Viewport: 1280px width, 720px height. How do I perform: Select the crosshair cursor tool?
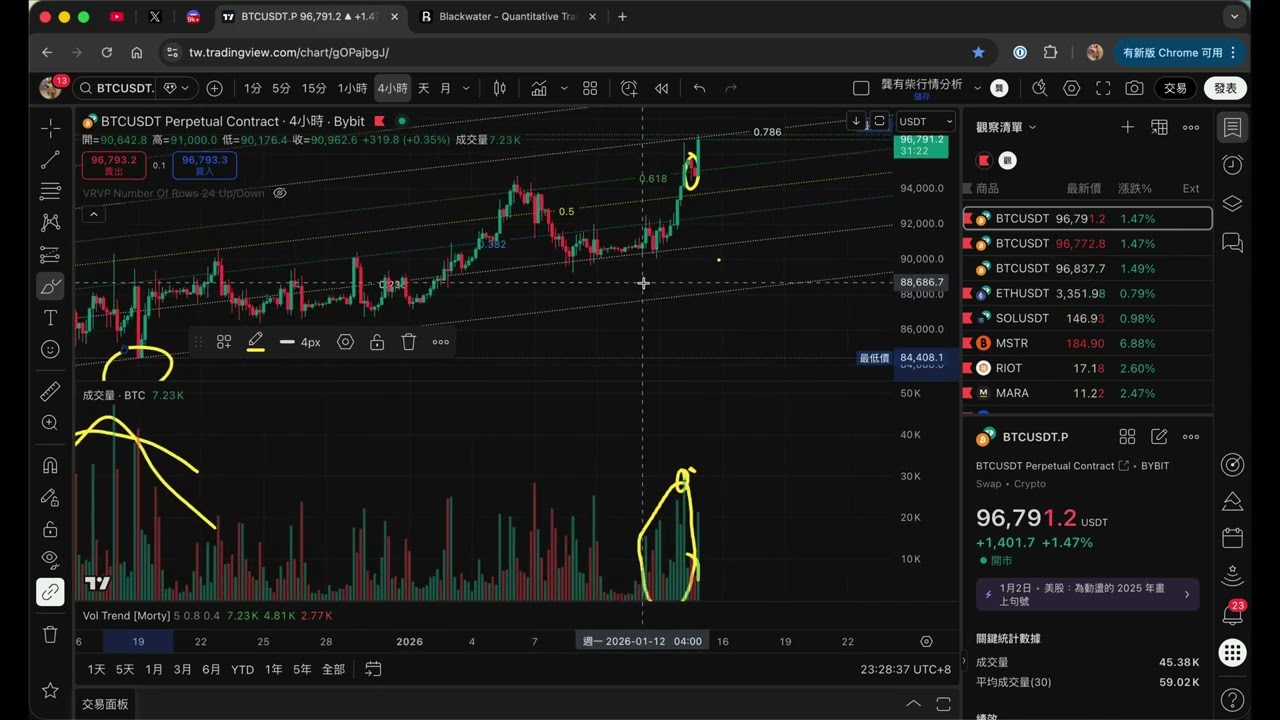[x=50, y=128]
